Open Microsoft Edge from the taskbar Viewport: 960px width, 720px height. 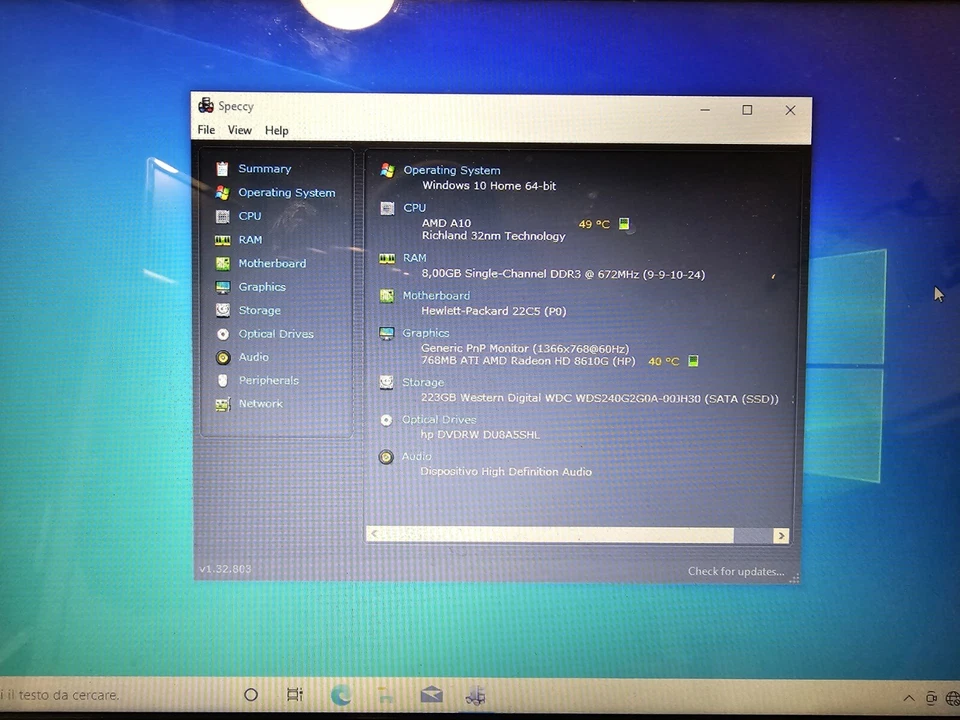pos(340,695)
